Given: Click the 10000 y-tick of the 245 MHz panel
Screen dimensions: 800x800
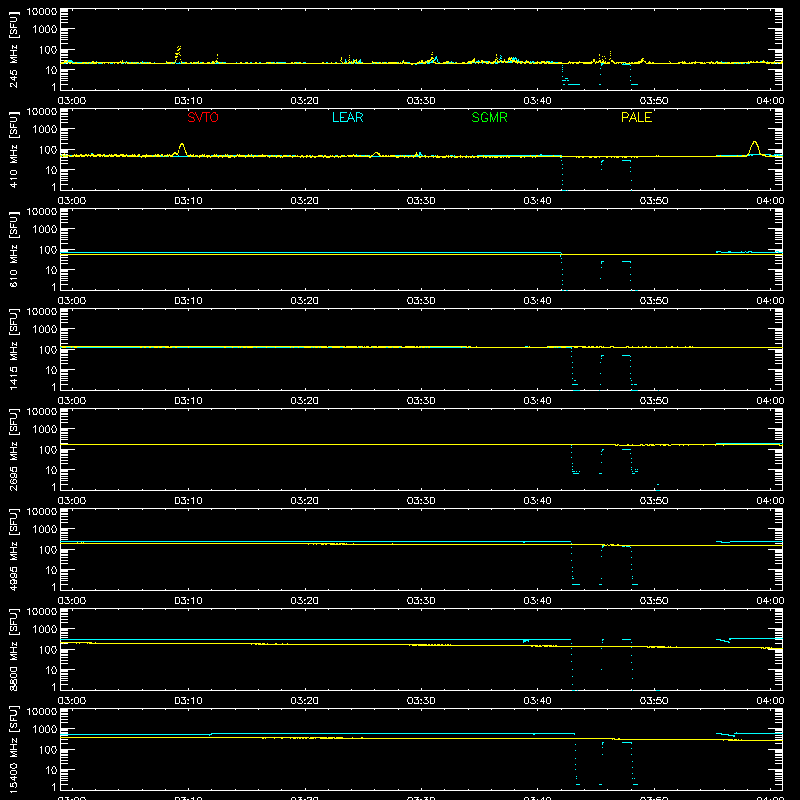Looking at the screenshot, I should [x=42, y=12].
